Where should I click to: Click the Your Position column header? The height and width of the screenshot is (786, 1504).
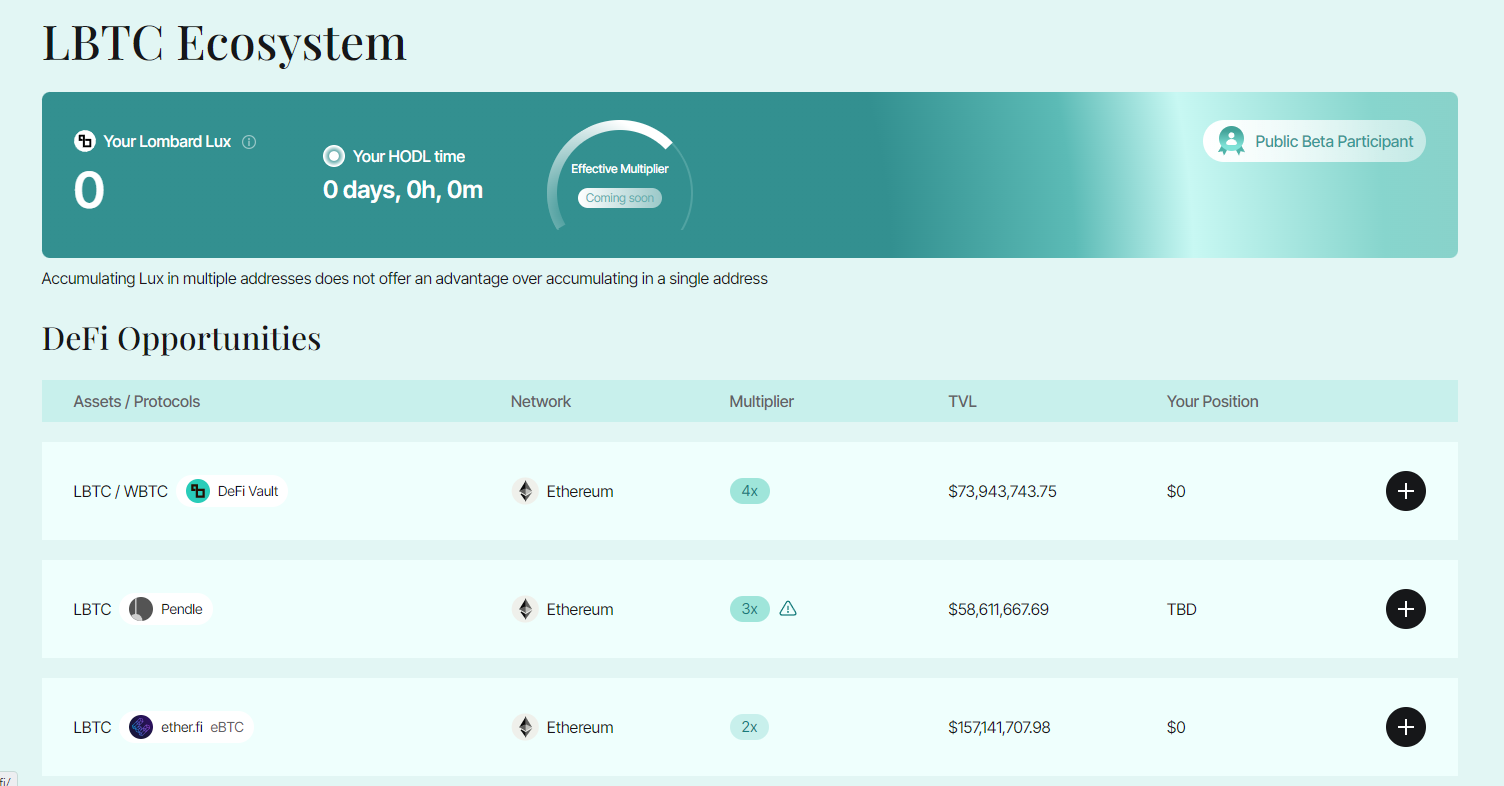click(1213, 401)
